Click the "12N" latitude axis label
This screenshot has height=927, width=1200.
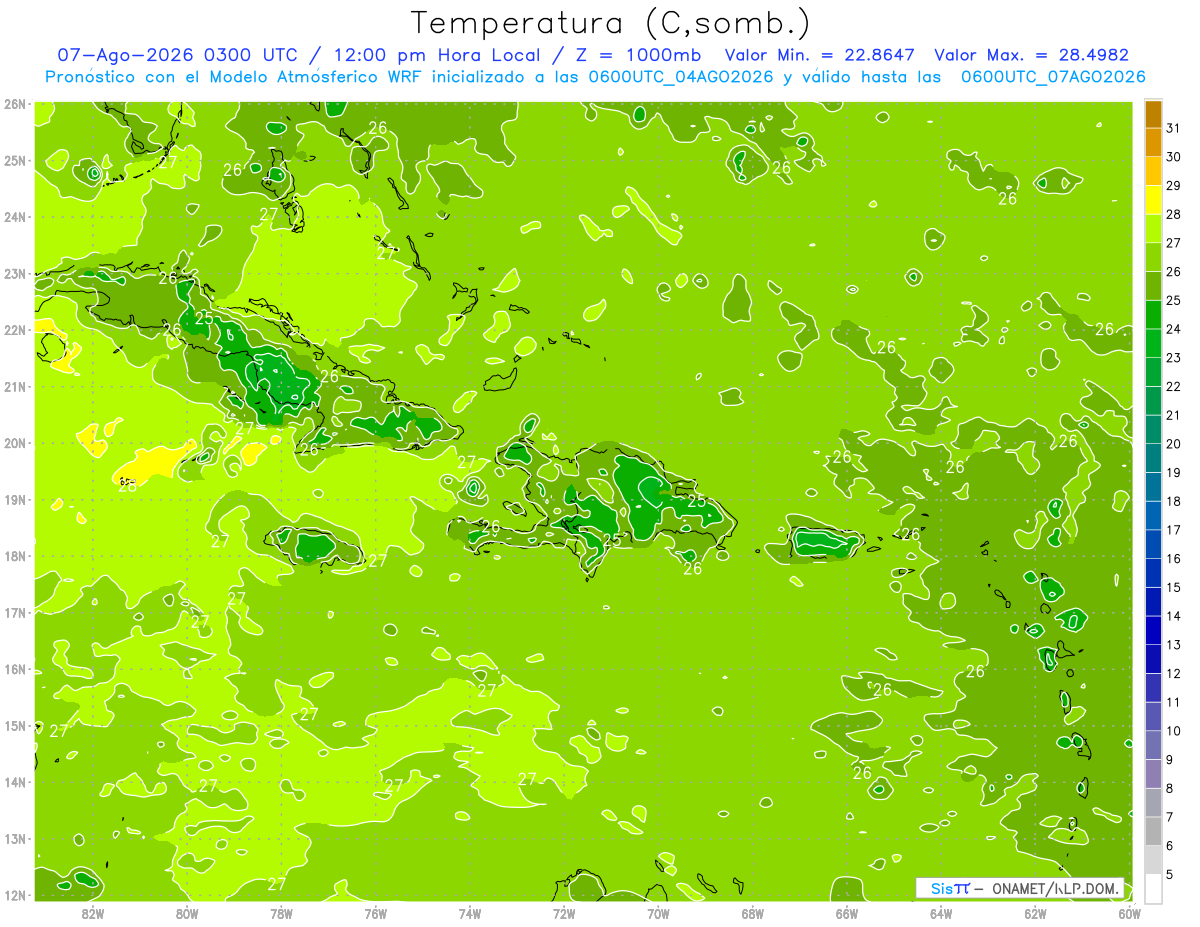point(15,895)
